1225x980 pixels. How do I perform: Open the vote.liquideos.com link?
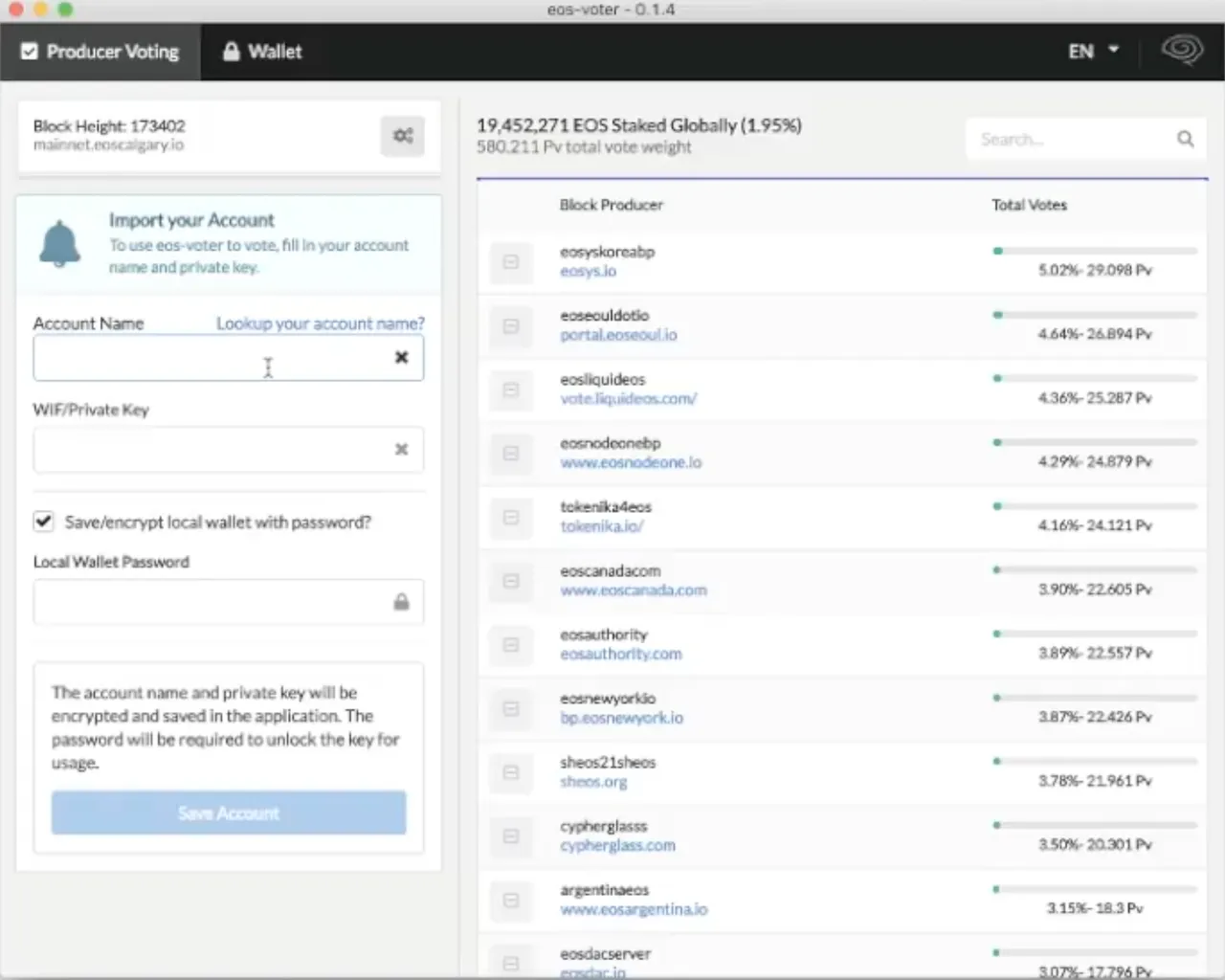coord(629,398)
